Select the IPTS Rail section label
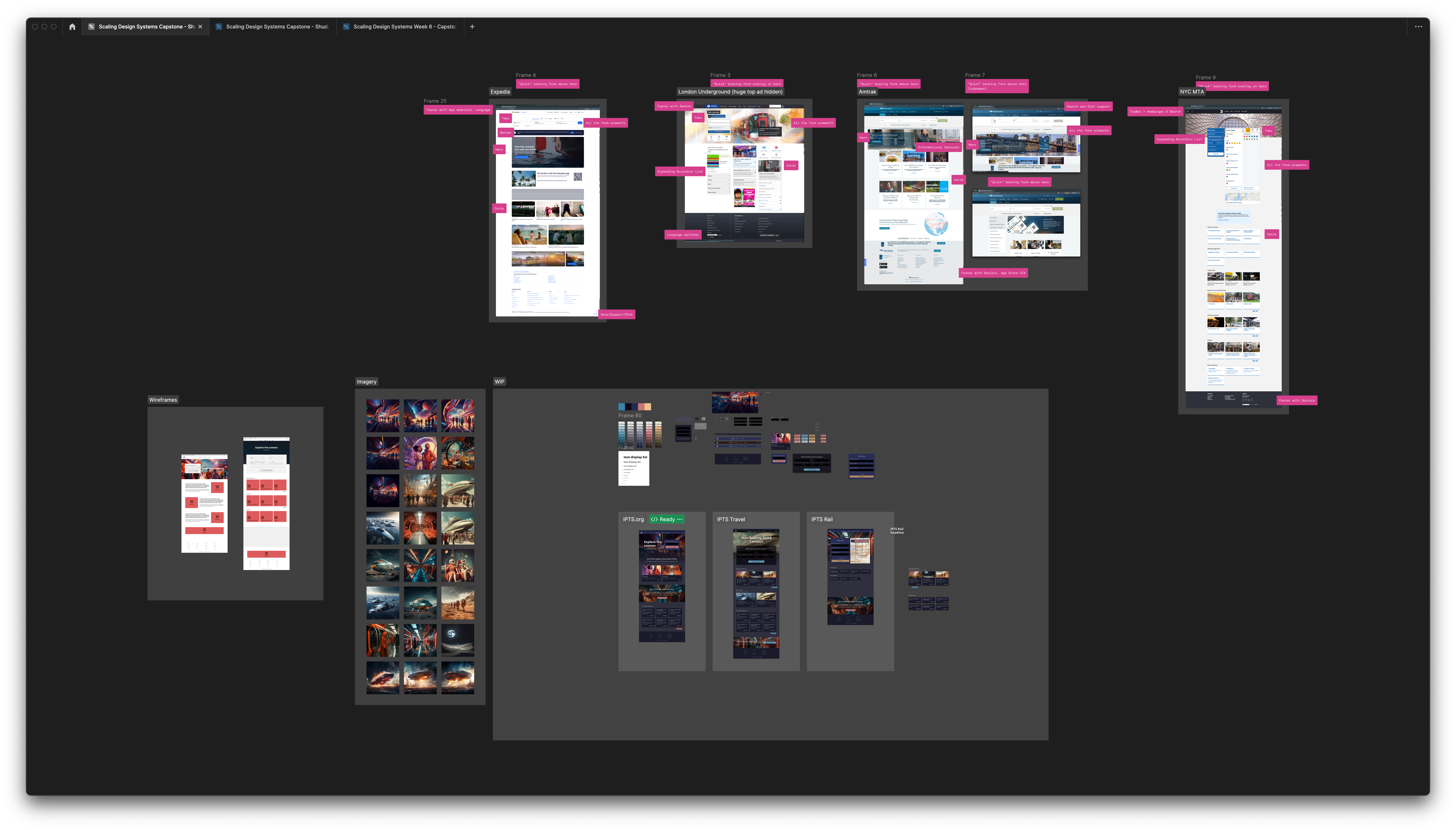The width and height of the screenshot is (1456, 830). [822, 519]
